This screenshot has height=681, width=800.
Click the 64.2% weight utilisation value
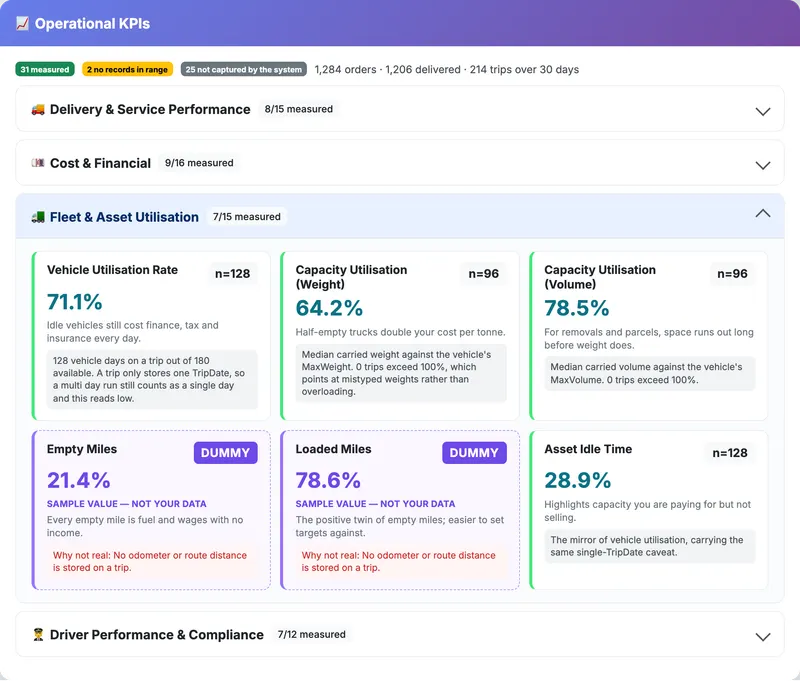pyautogui.click(x=329, y=308)
